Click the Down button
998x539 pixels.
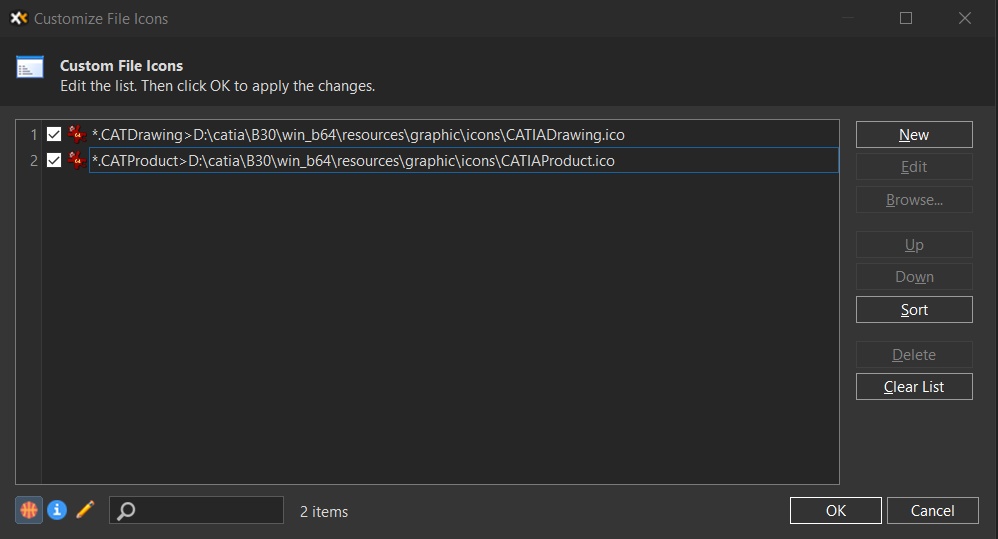click(914, 277)
